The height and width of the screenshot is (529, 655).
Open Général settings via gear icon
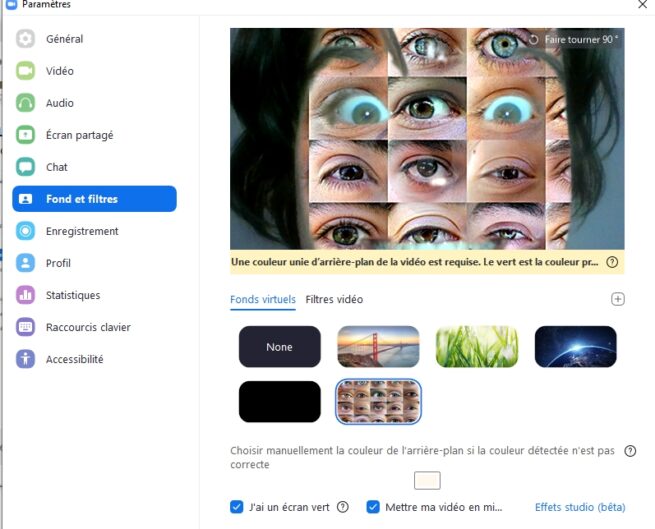(25, 39)
